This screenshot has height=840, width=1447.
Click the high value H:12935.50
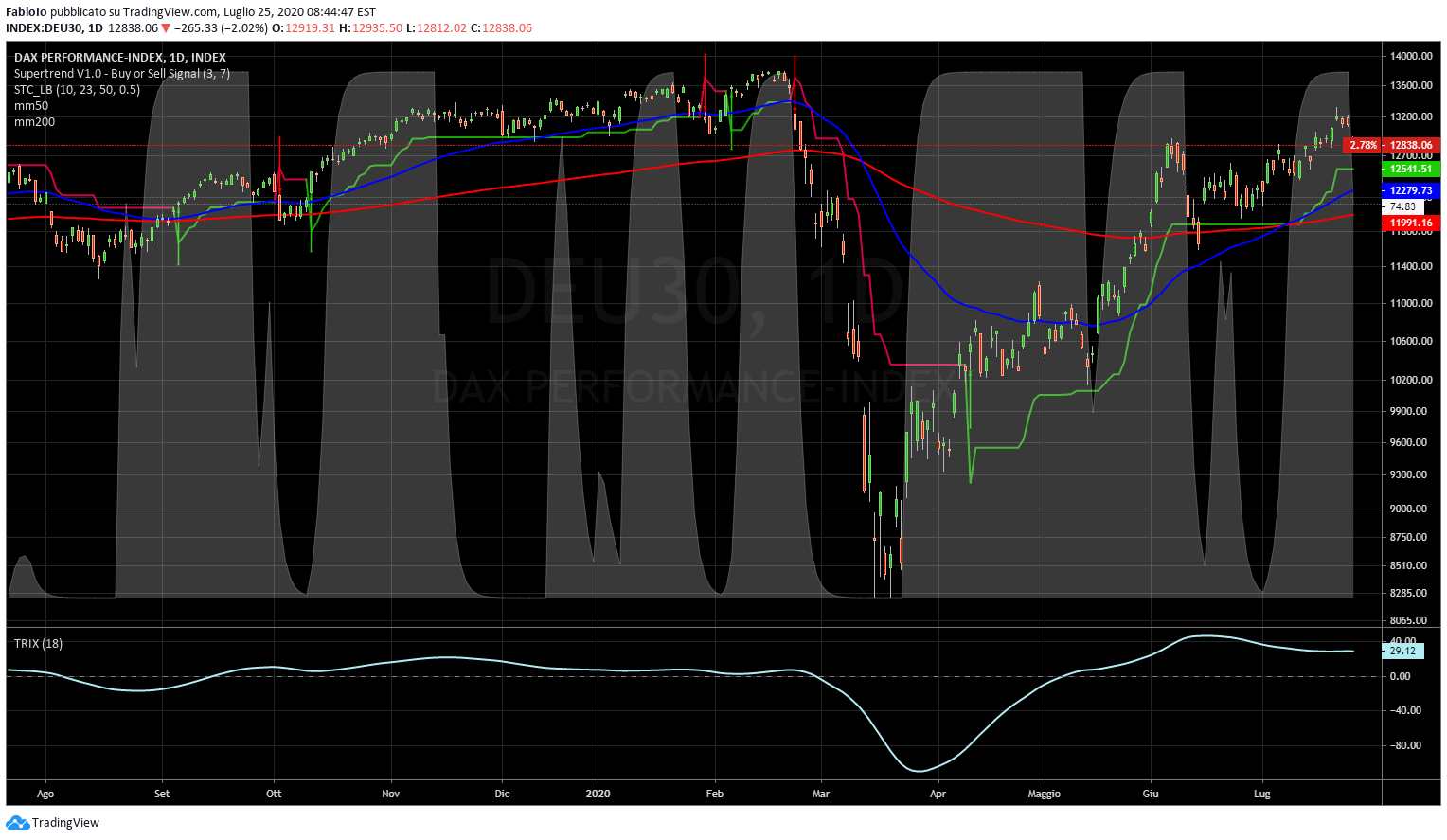tap(371, 28)
